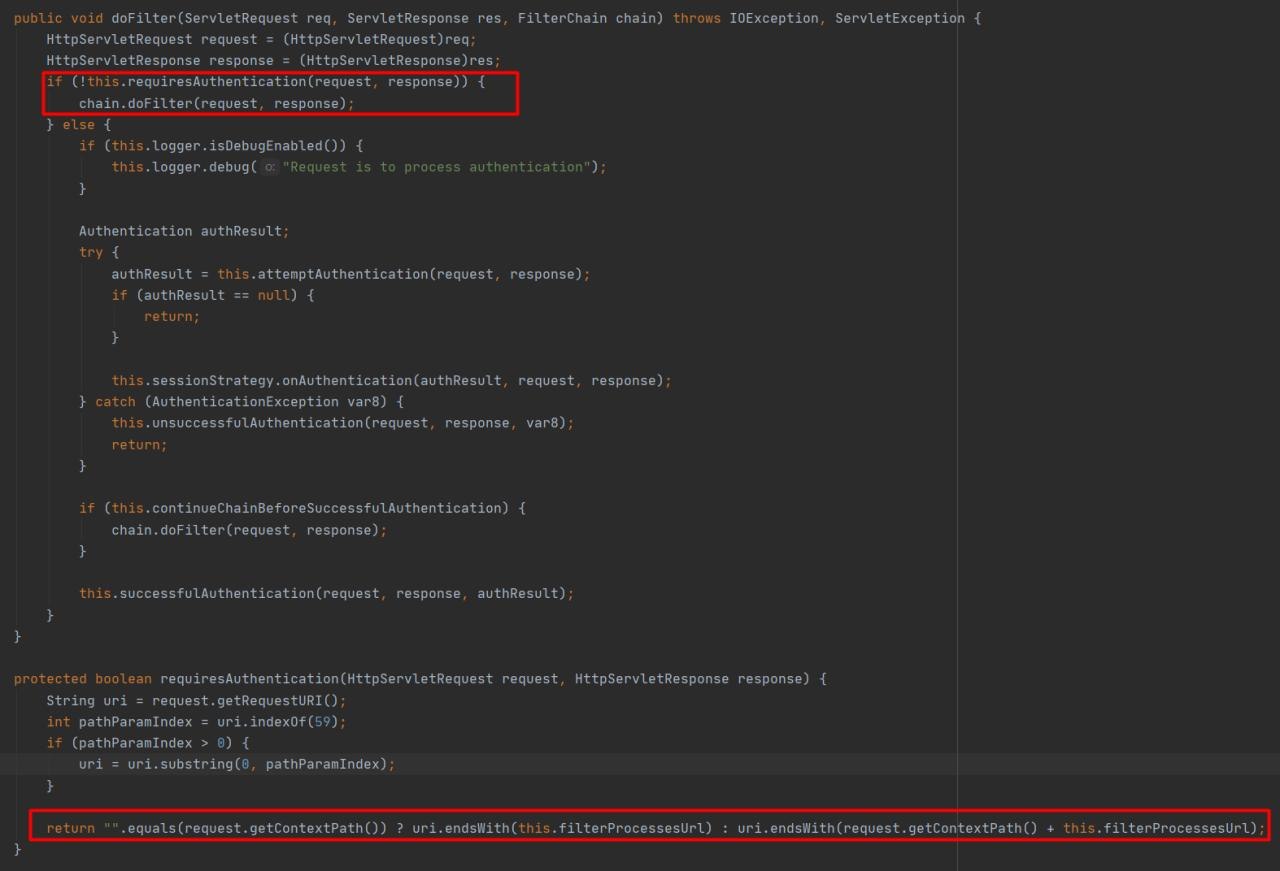
Task: Click the '} else {' line
Action: pyautogui.click(x=79, y=124)
